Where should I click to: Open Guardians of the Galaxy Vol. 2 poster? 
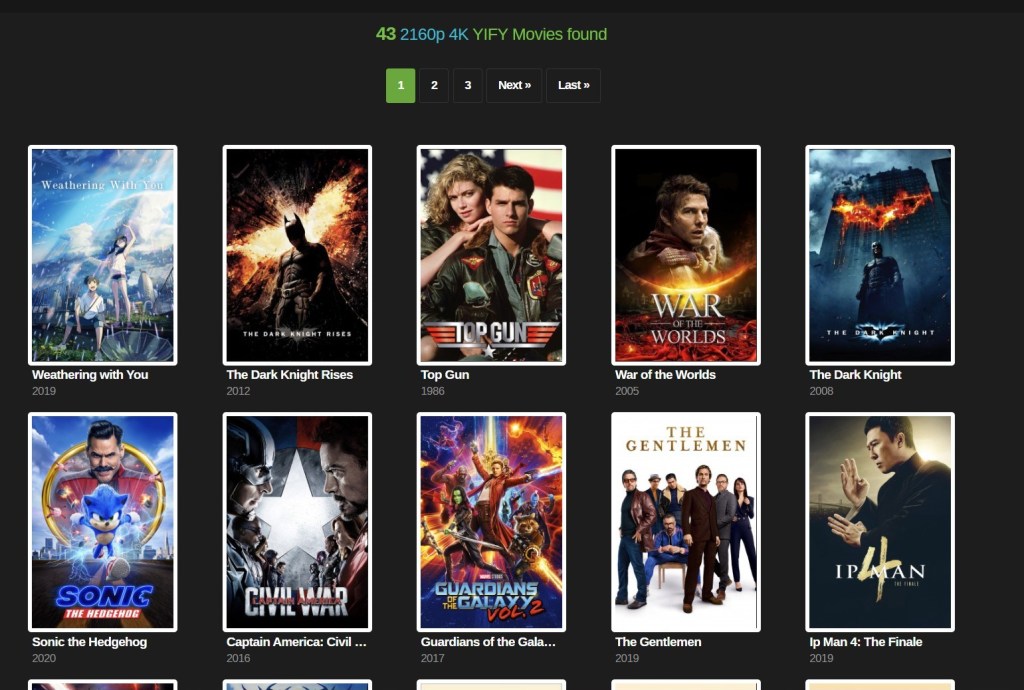click(491, 522)
